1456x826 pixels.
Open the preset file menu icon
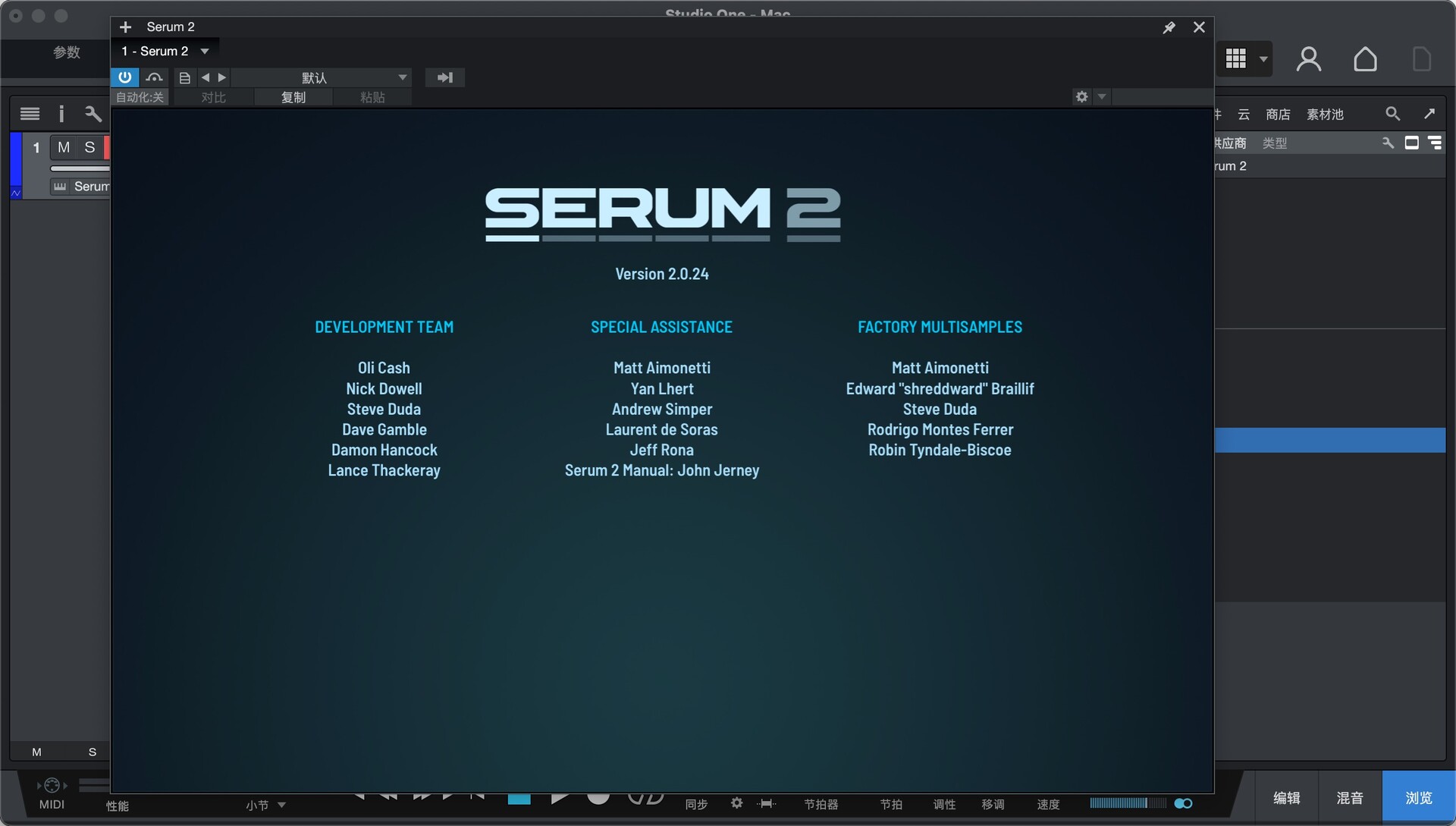coord(184,77)
